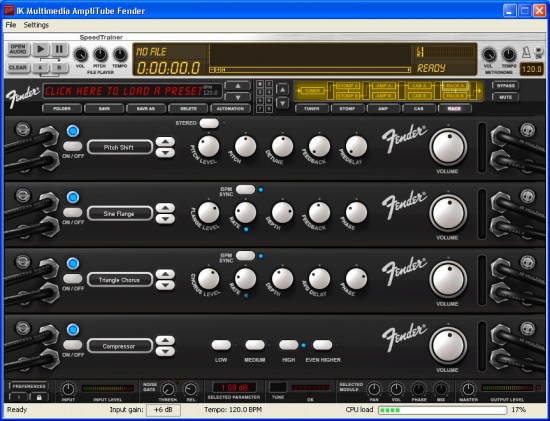
Task: Delete the current preset
Action: point(188,108)
